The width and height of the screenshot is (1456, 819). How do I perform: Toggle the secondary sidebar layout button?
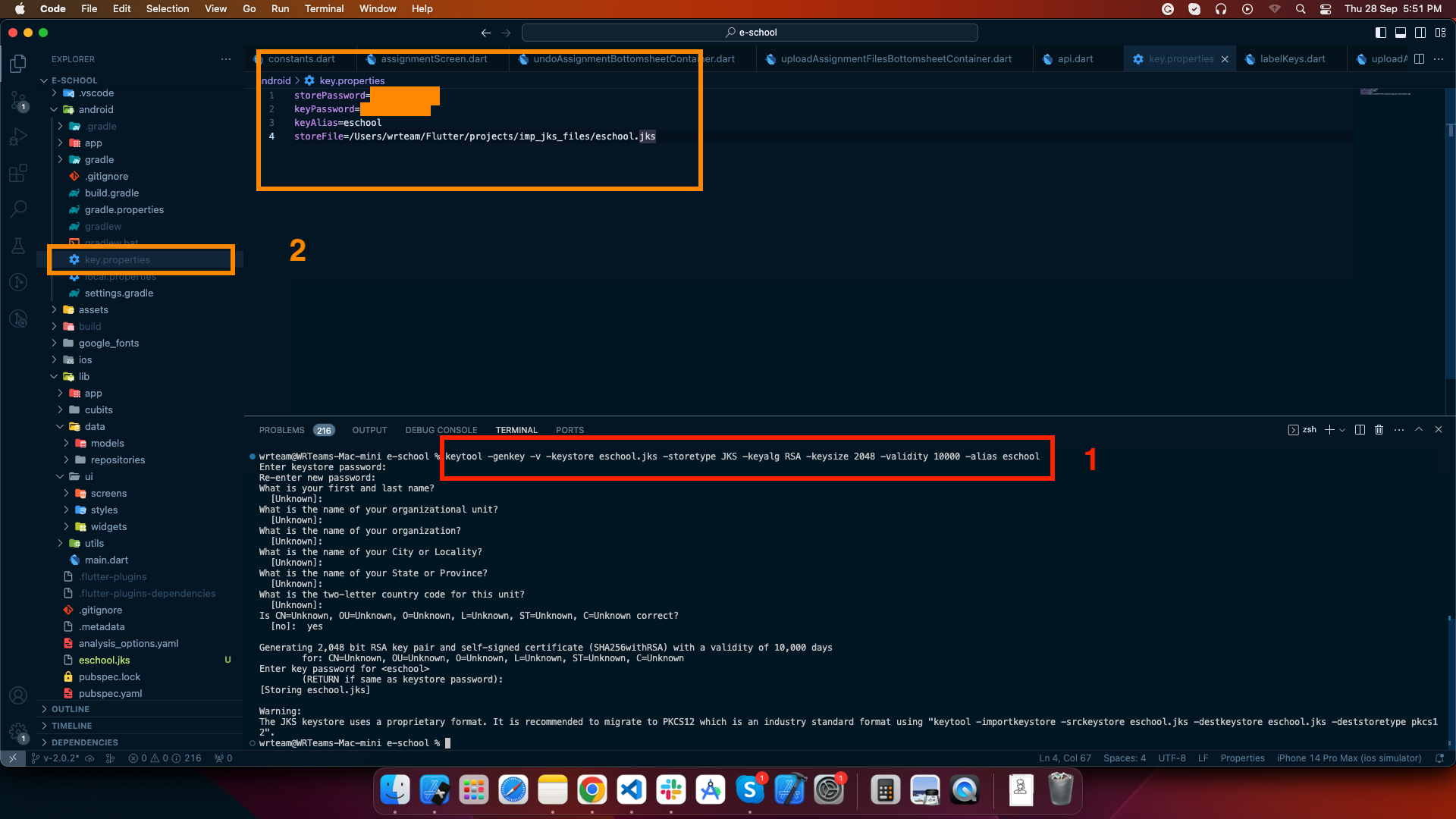pos(1420,33)
